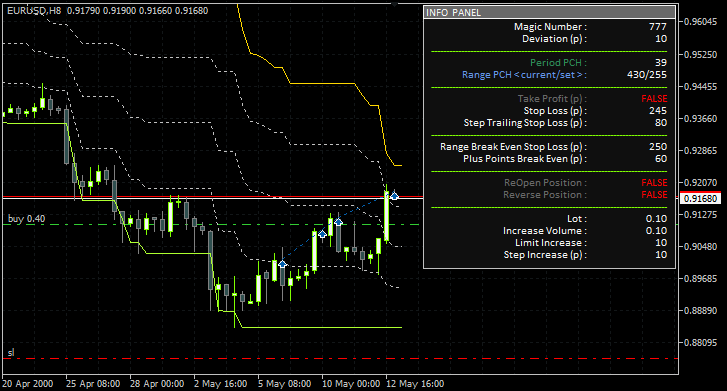
Task: Click the Stop Loss value 245
Action: [658, 111]
